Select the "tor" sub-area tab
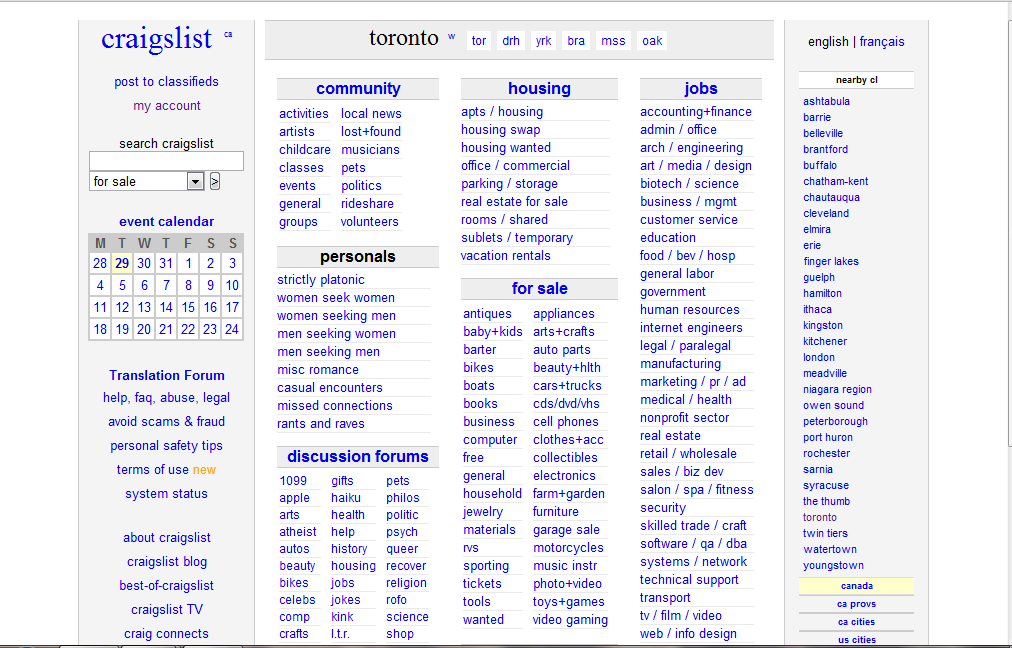 [x=478, y=41]
